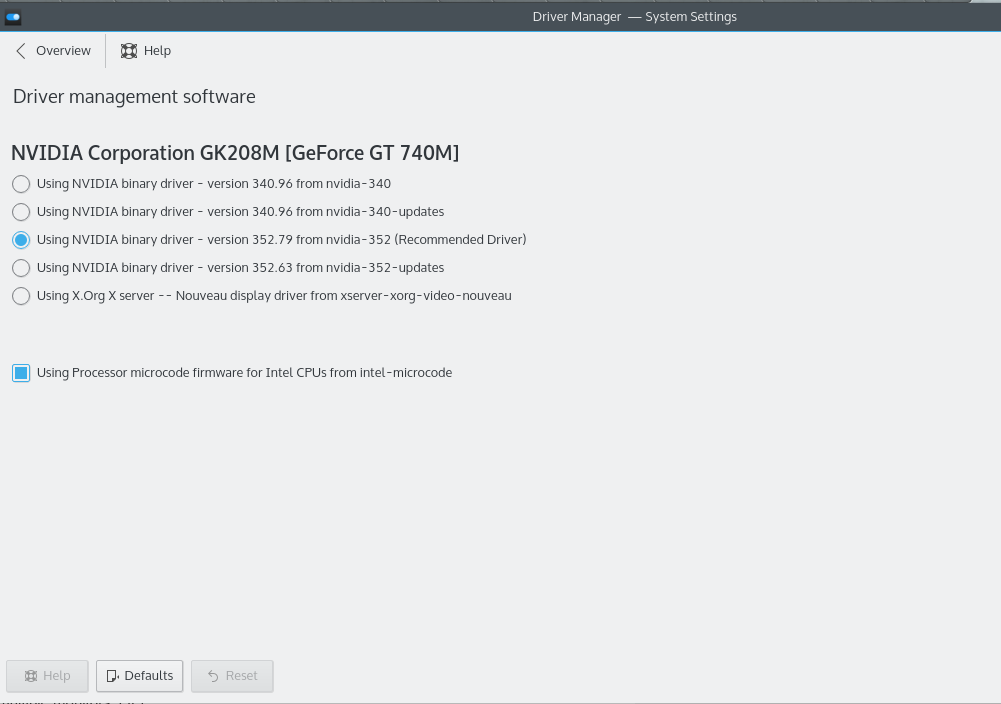
Task: Switch to the Nouveau X.Org display driver
Action: coord(21,296)
